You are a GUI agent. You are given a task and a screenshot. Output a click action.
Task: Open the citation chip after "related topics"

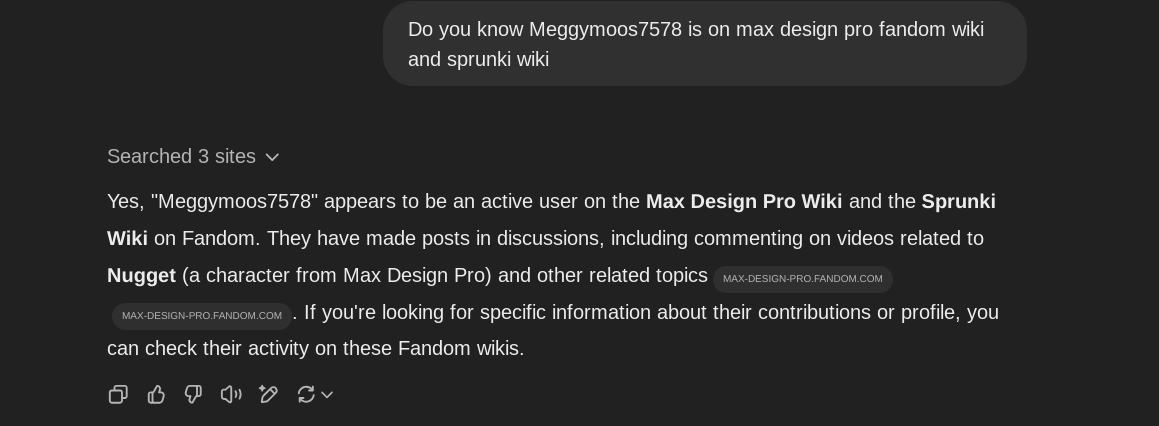(802, 279)
